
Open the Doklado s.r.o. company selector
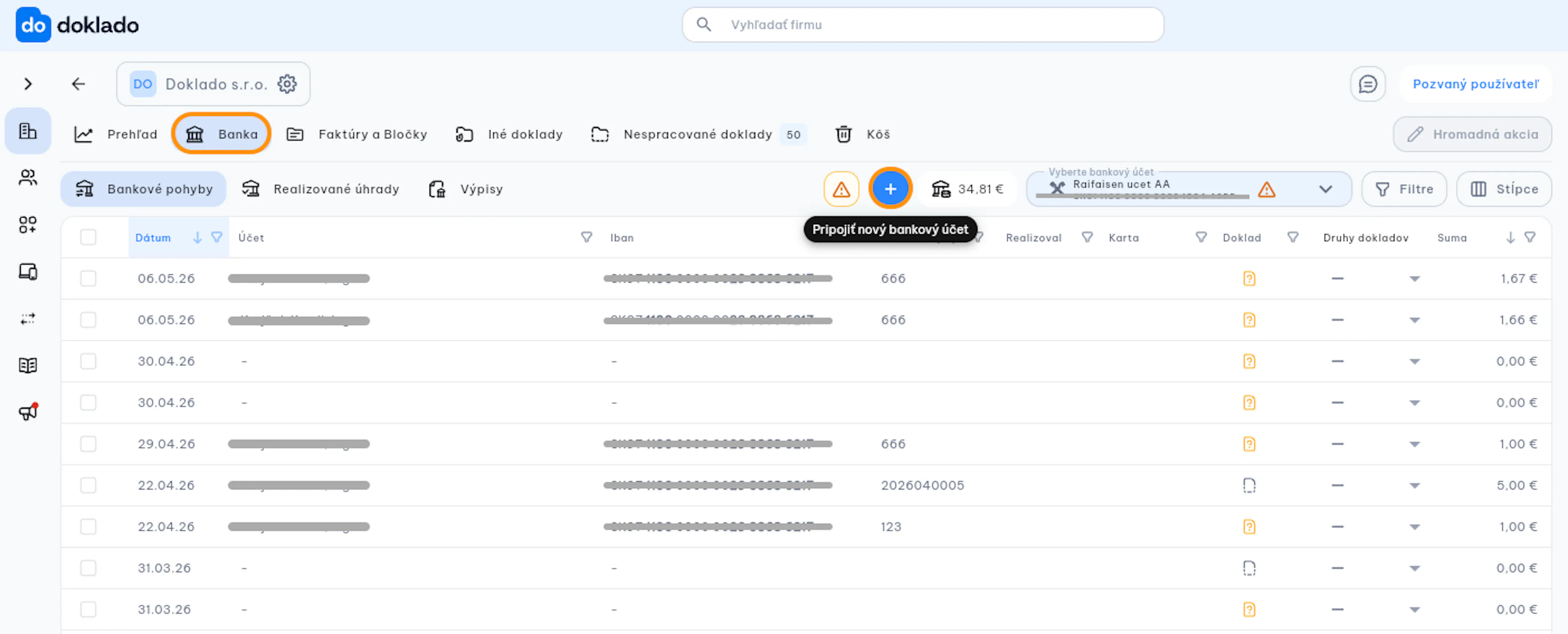click(213, 84)
